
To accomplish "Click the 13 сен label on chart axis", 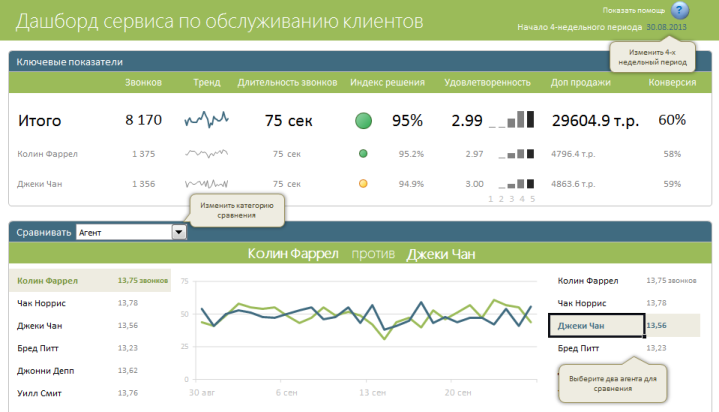I will [x=372, y=393].
